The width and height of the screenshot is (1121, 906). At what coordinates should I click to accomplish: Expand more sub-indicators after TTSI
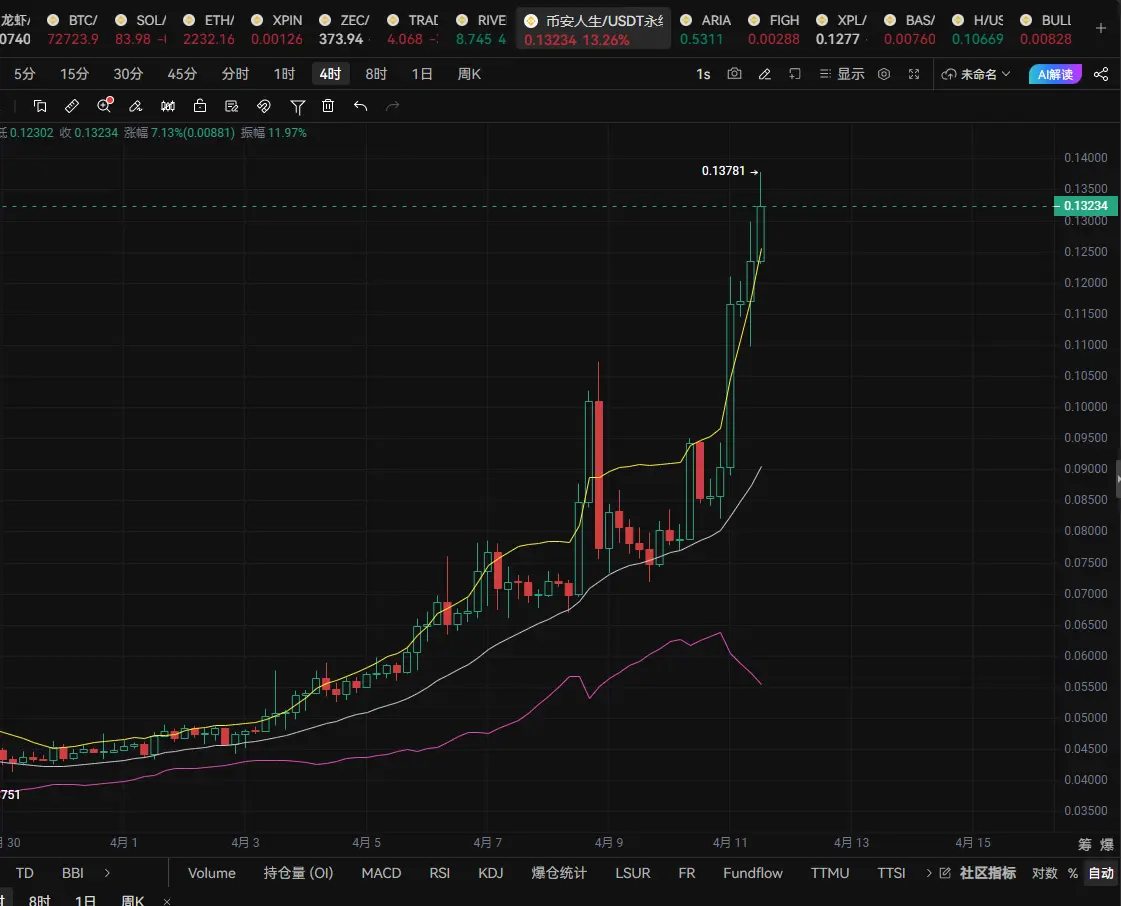tap(929, 872)
